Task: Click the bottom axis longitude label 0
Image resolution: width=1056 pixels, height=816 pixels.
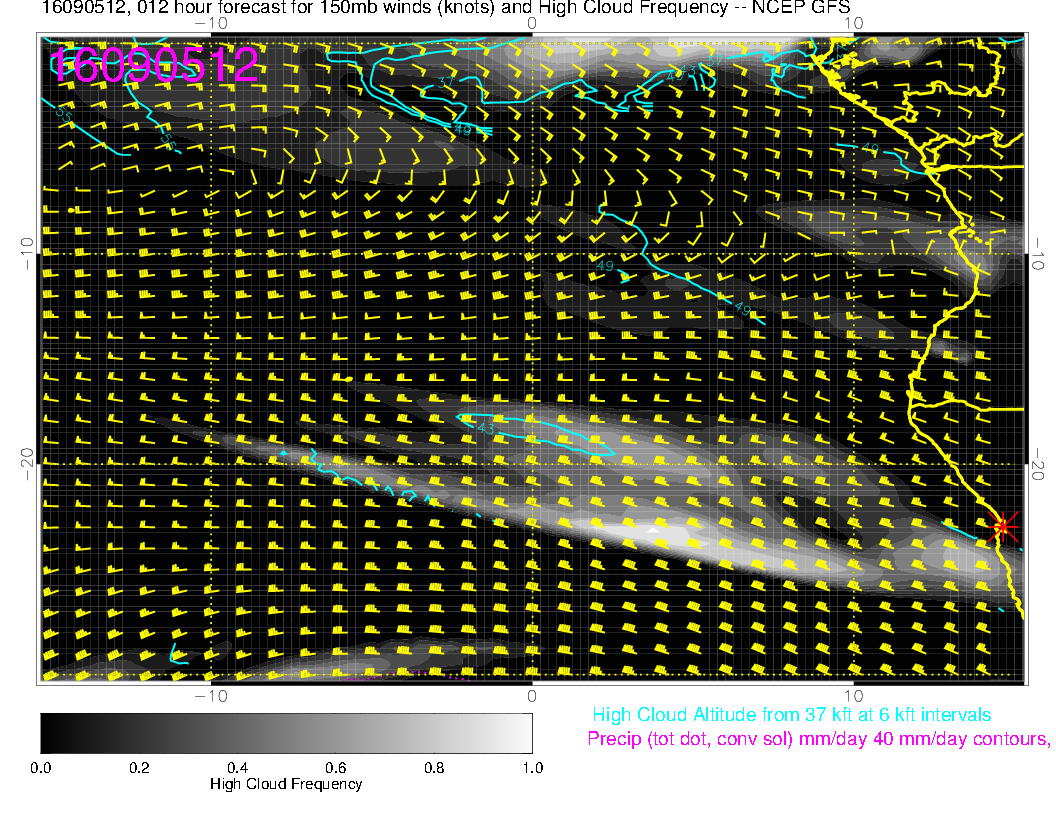Action: tap(532, 696)
